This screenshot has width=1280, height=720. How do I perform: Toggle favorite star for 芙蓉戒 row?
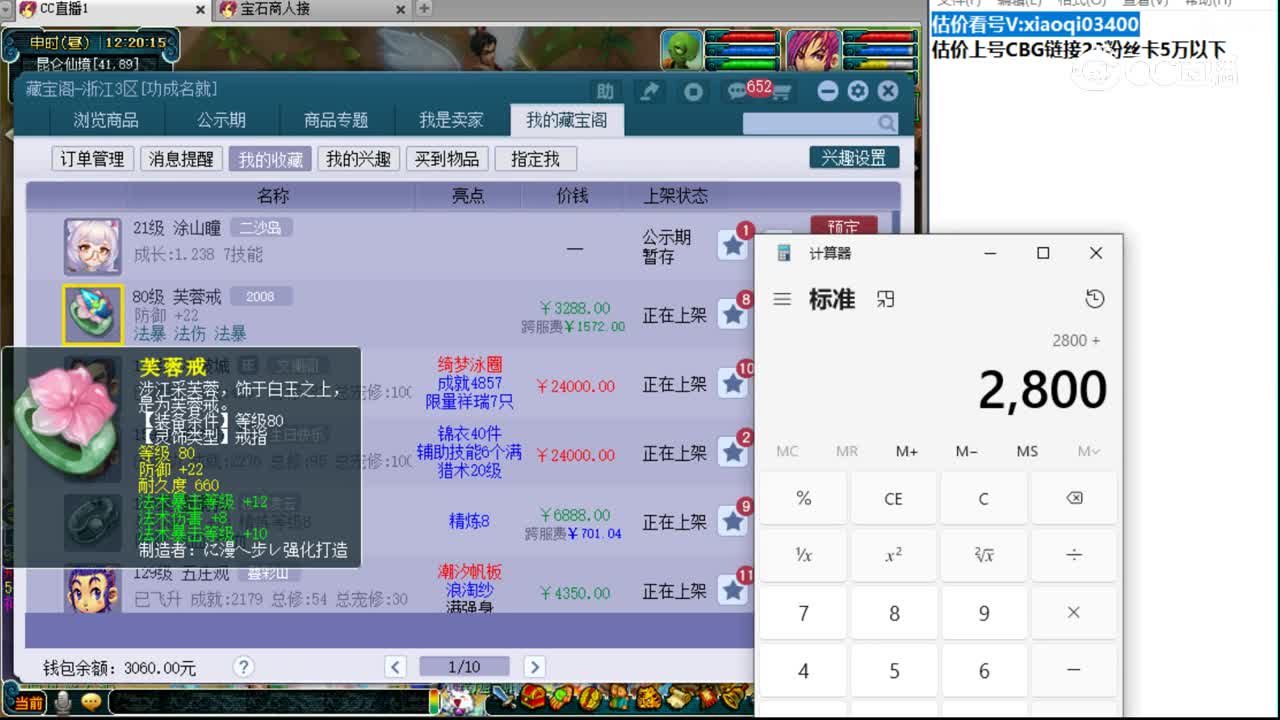click(733, 314)
